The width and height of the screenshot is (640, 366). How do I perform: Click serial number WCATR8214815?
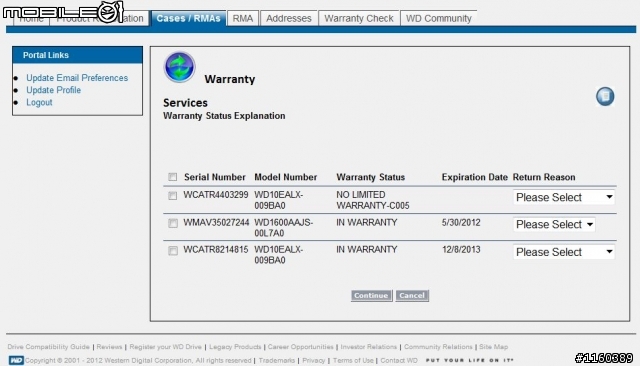(216, 250)
